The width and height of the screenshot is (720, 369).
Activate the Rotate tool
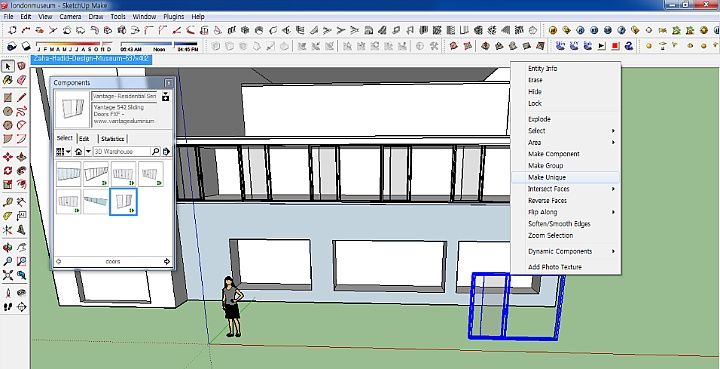click(8, 171)
